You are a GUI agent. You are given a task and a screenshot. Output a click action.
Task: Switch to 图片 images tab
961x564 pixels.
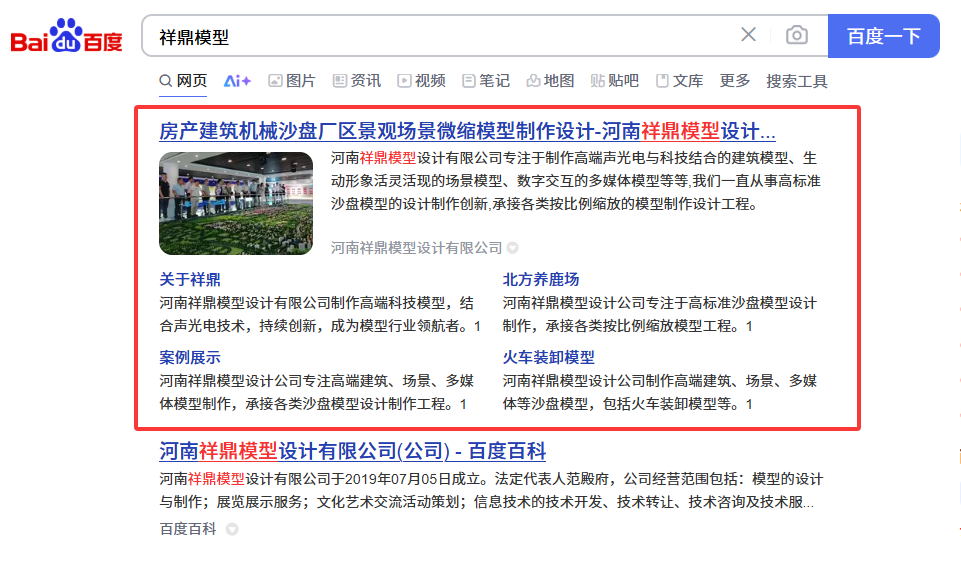click(x=291, y=81)
